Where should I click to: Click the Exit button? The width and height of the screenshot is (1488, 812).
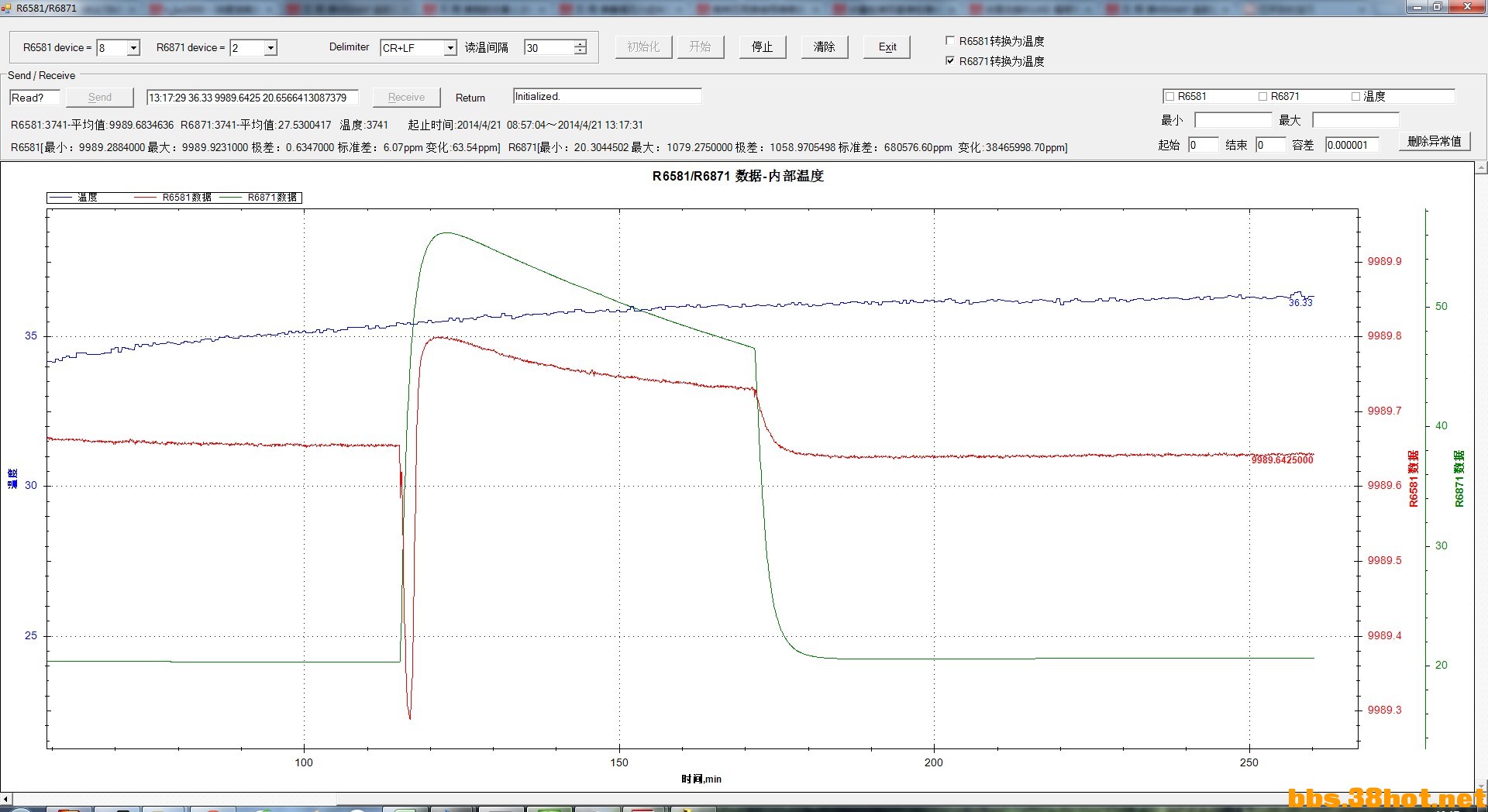pos(887,47)
